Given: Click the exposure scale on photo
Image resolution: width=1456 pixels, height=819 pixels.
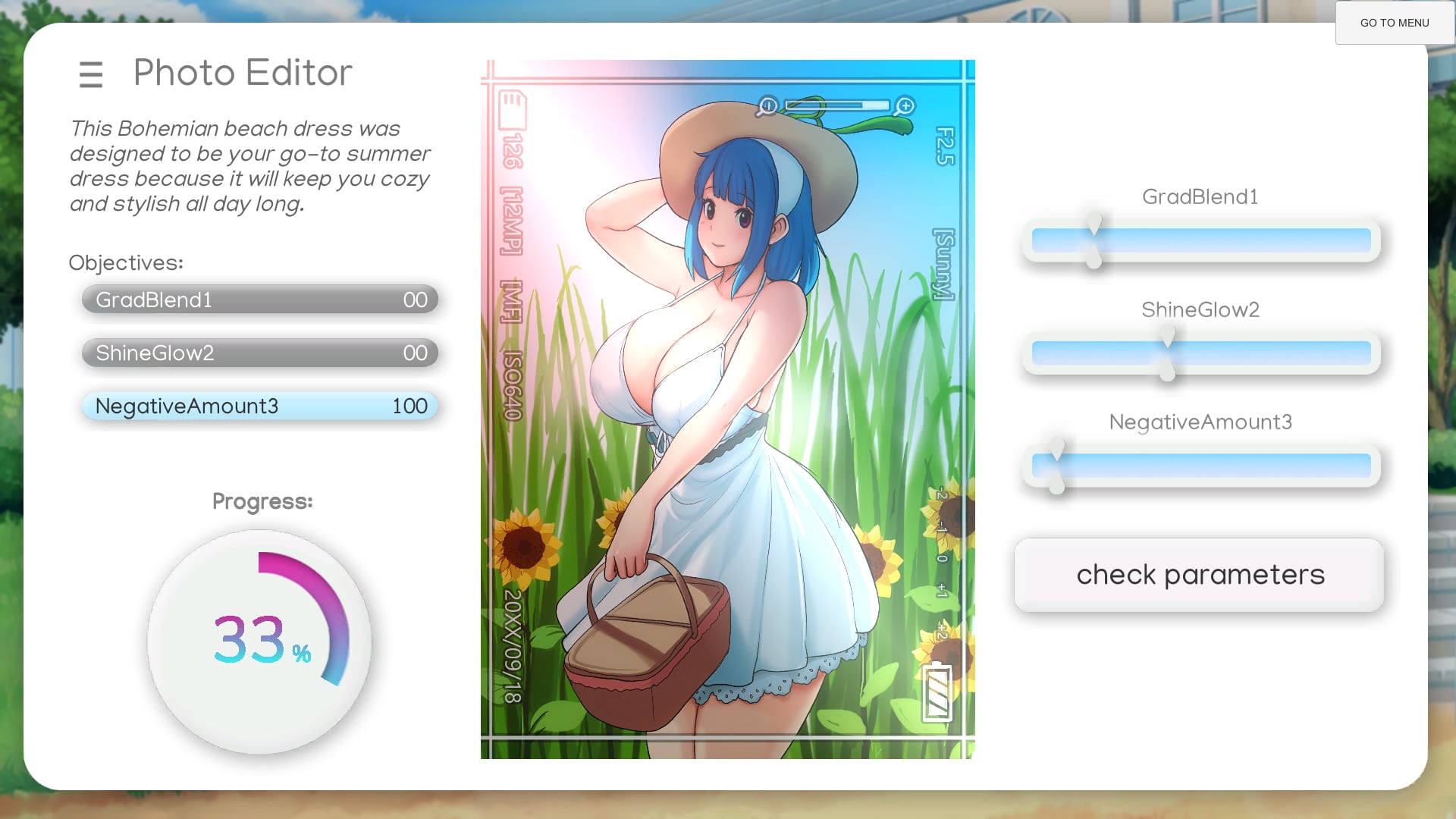Looking at the screenshot, I should tap(942, 560).
